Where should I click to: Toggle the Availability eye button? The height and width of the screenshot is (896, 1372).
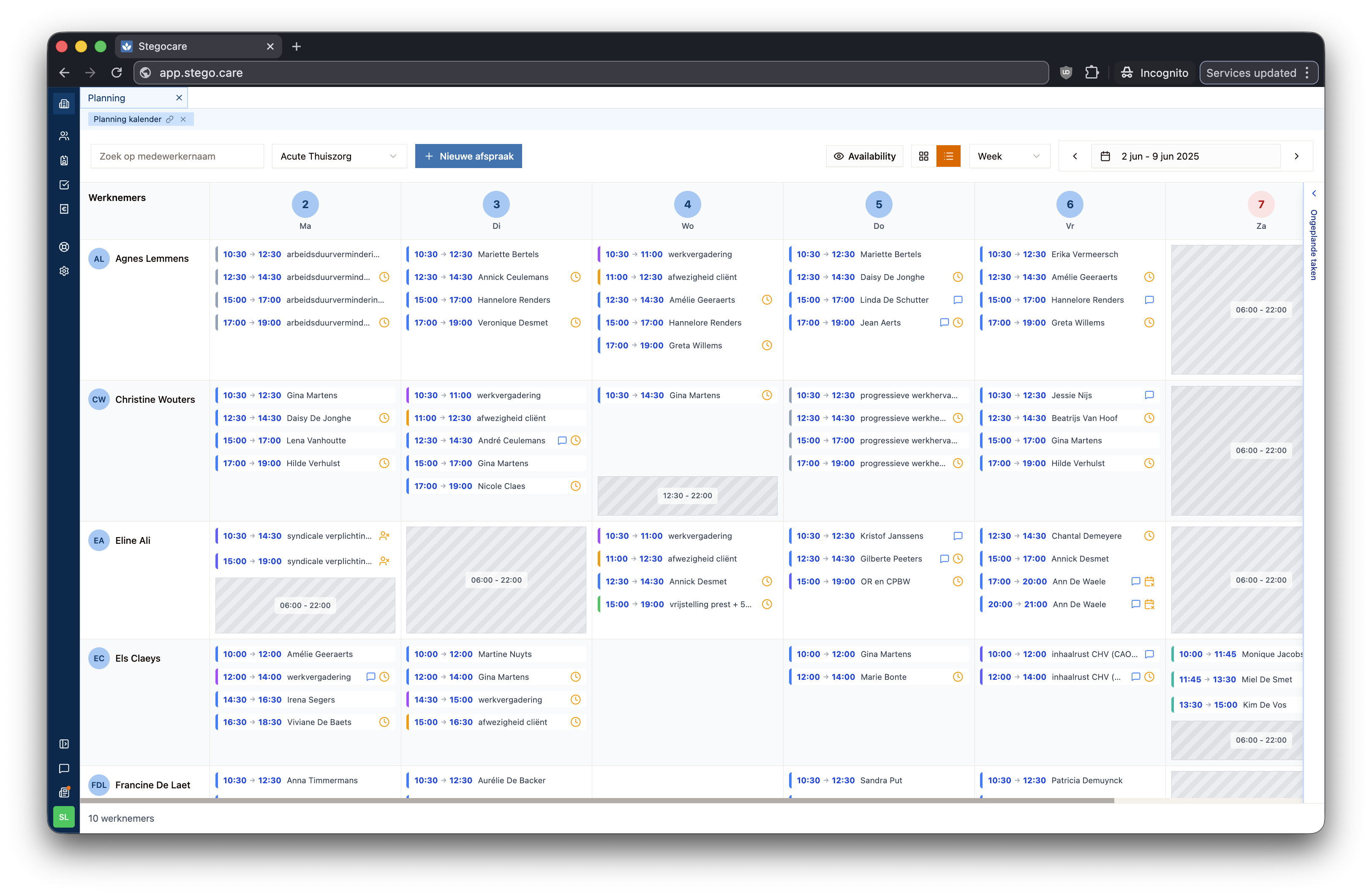864,155
